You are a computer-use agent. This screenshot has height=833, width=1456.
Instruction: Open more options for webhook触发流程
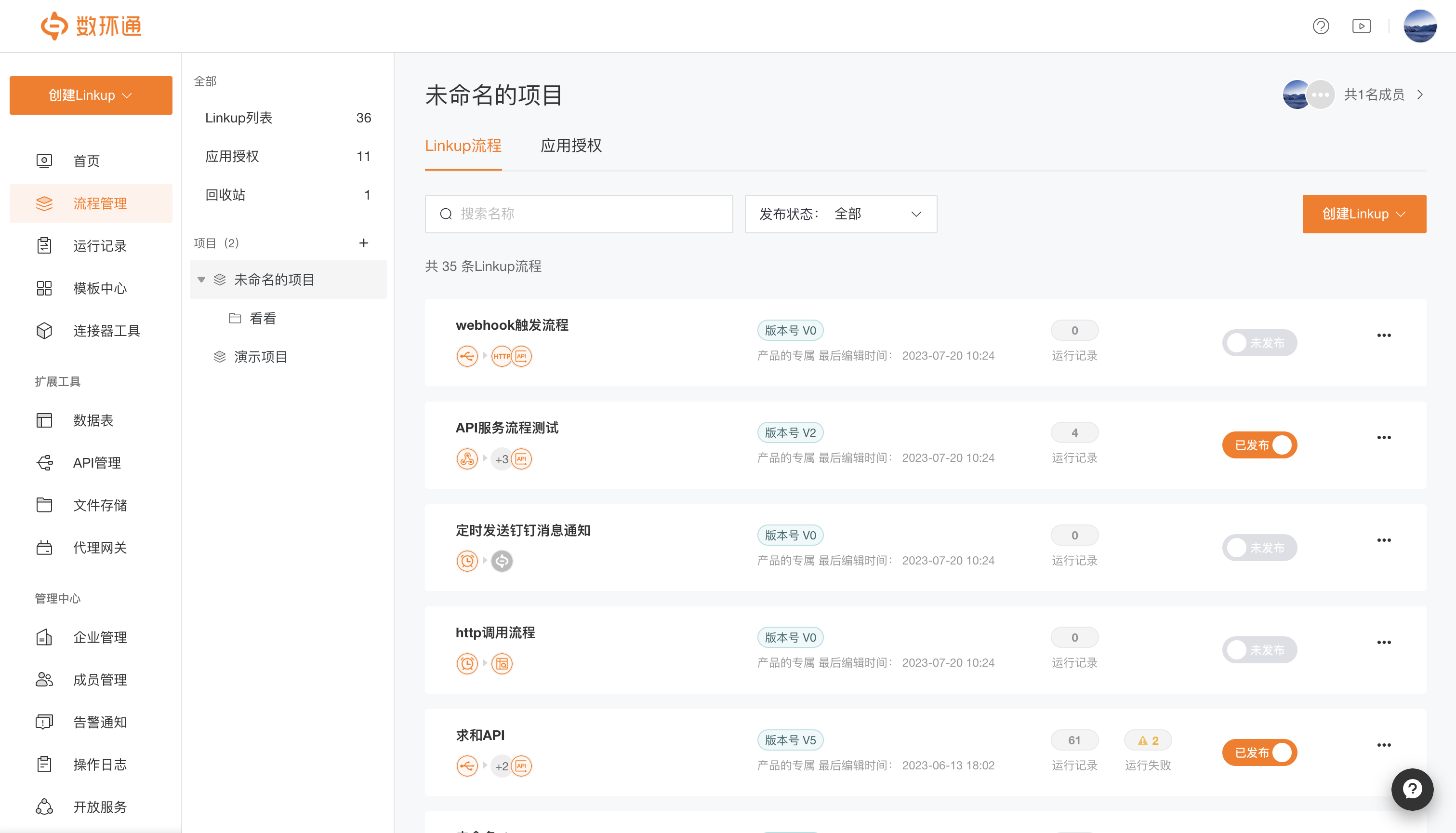click(1383, 335)
